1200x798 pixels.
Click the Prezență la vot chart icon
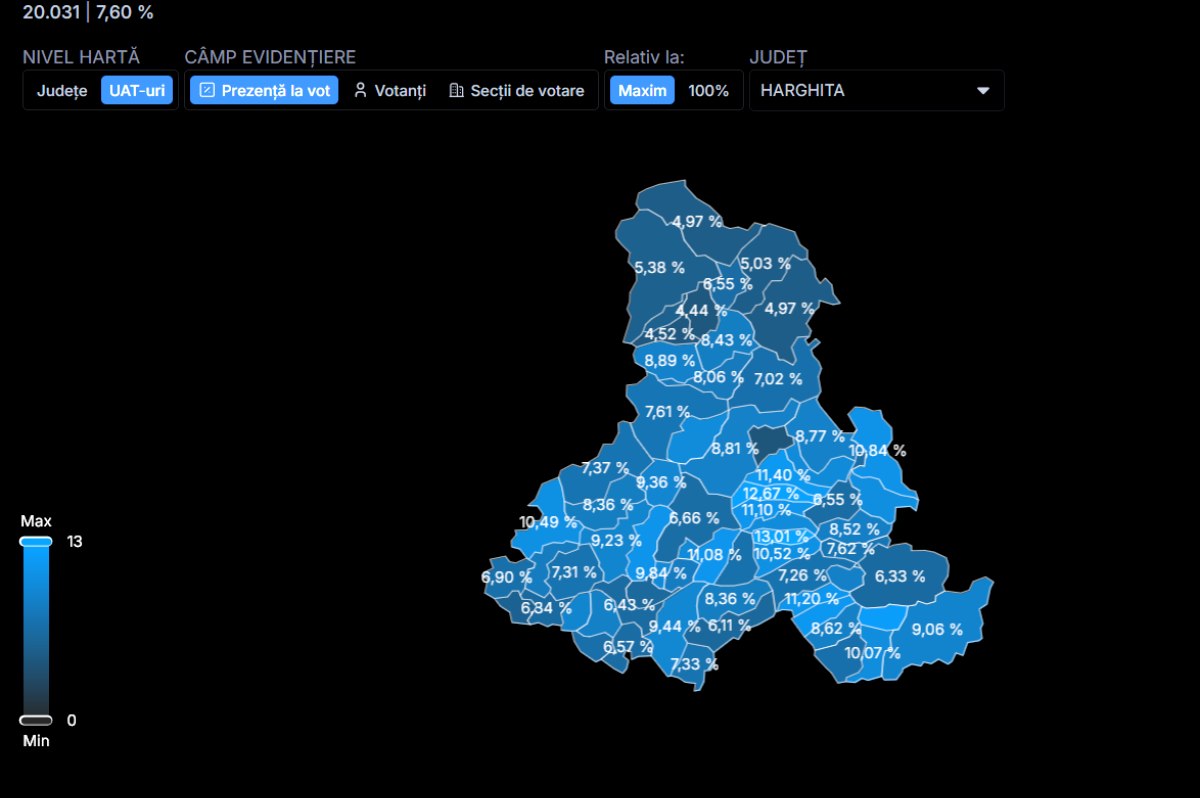(207, 90)
